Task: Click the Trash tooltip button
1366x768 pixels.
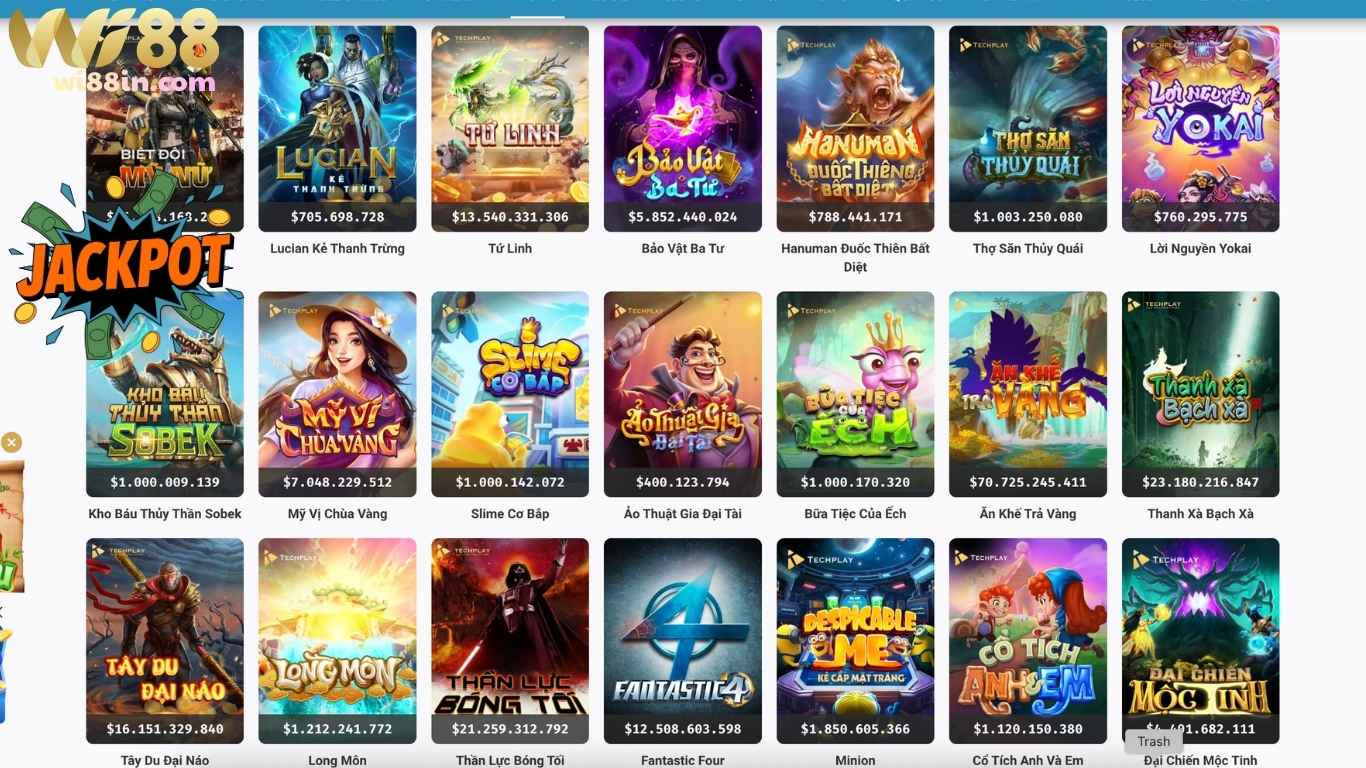Action: pyautogui.click(x=1153, y=742)
